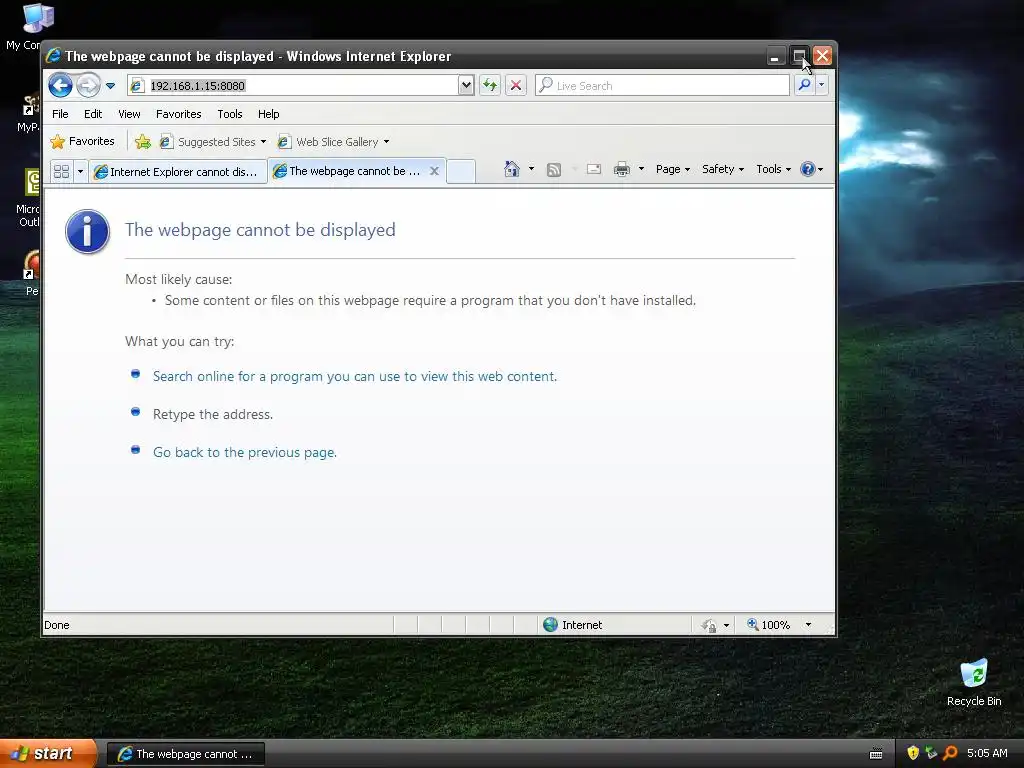Click the Quick Tabs grid icon

[61, 171]
